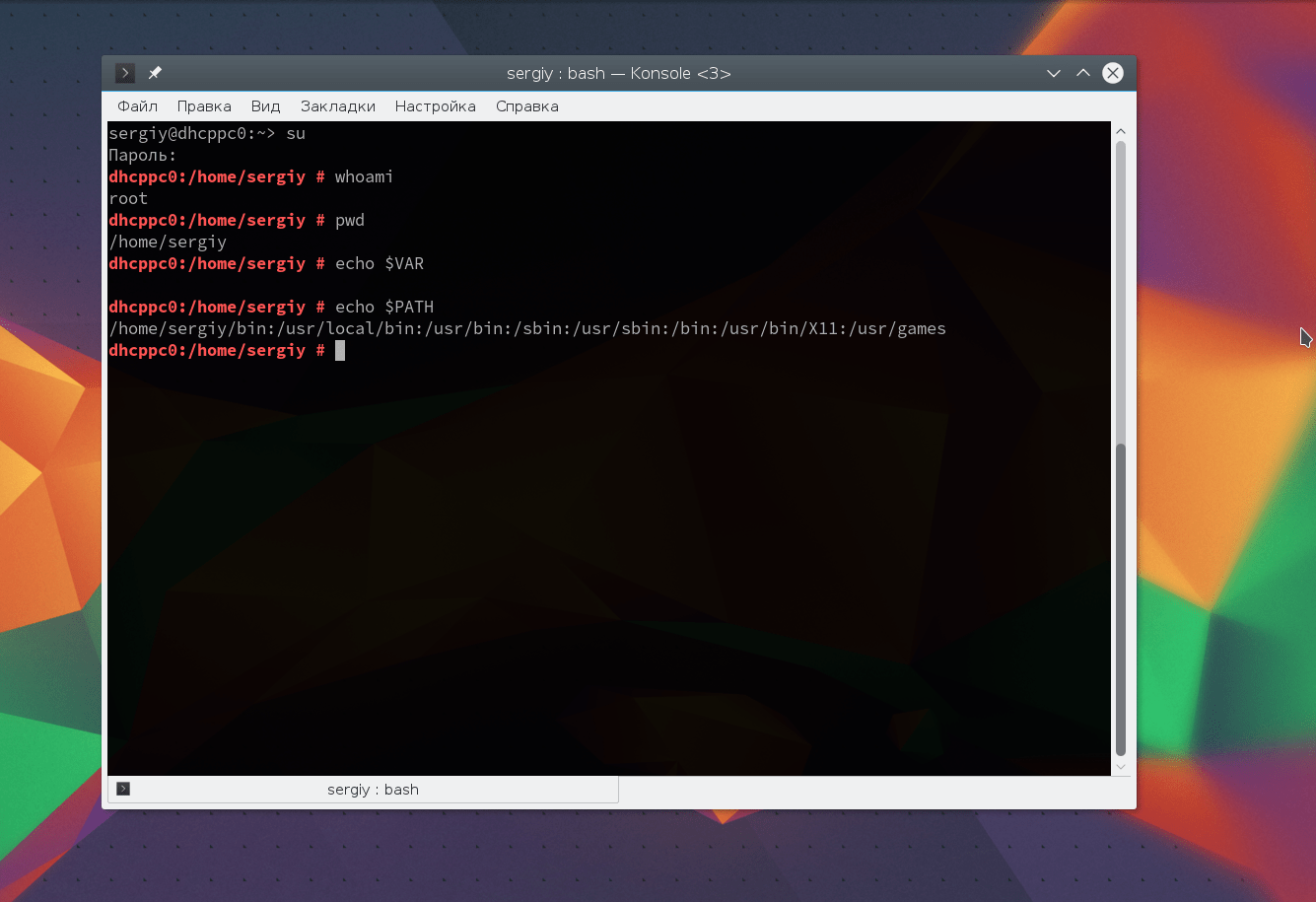The height and width of the screenshot is (902, 1316).
Task: Click the down chevron in the title bar
Action: pyautogui.click(x=1053, y=73)
